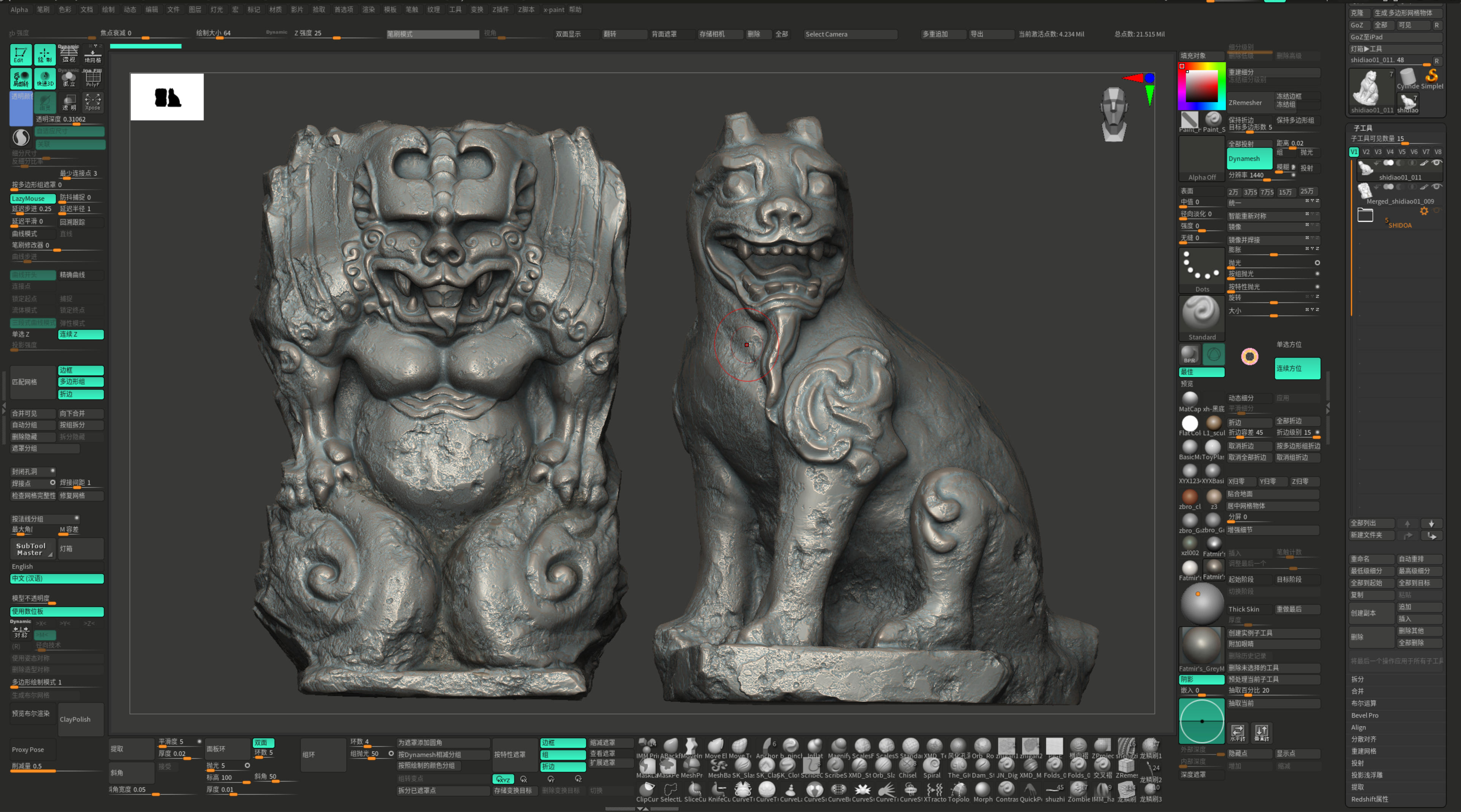
Task: Select the PolyF wireframe icon
Action: coord(92,78)
